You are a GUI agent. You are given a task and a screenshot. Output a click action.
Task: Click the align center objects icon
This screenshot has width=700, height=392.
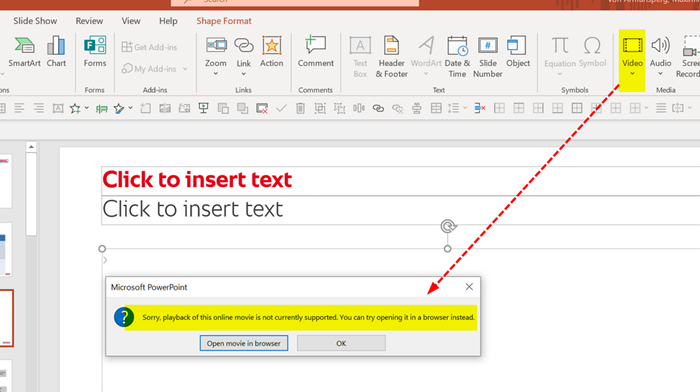coord(417,108)
